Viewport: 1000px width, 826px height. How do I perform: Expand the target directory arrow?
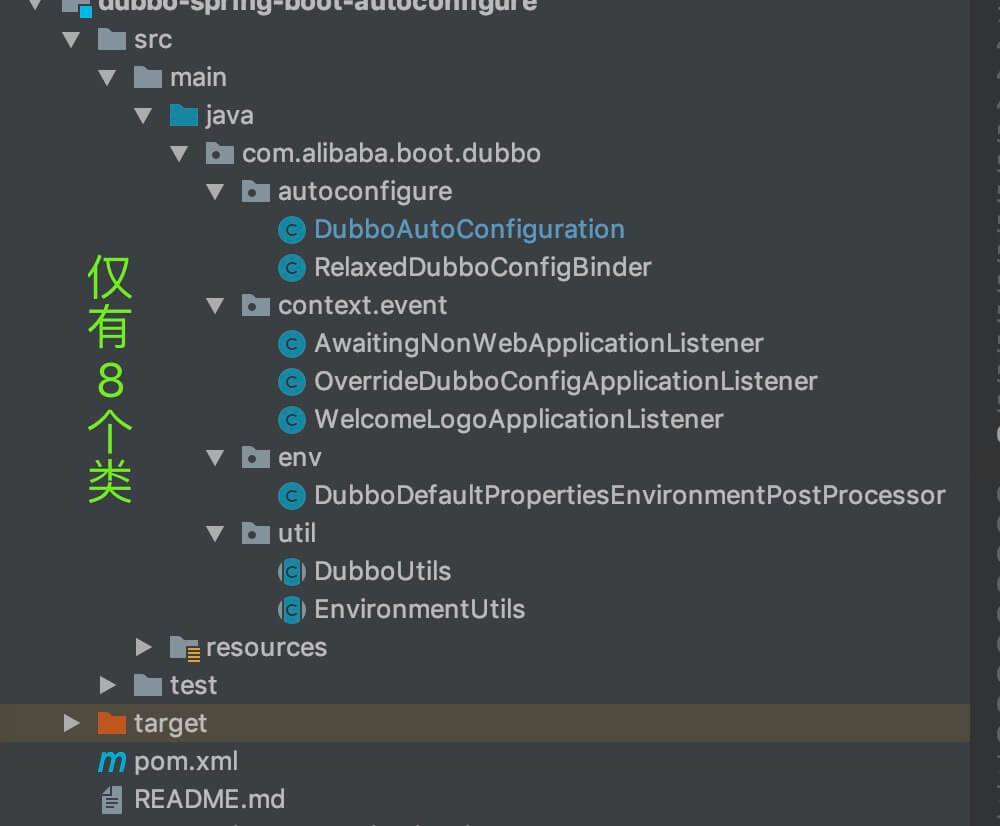coord(71,723)
